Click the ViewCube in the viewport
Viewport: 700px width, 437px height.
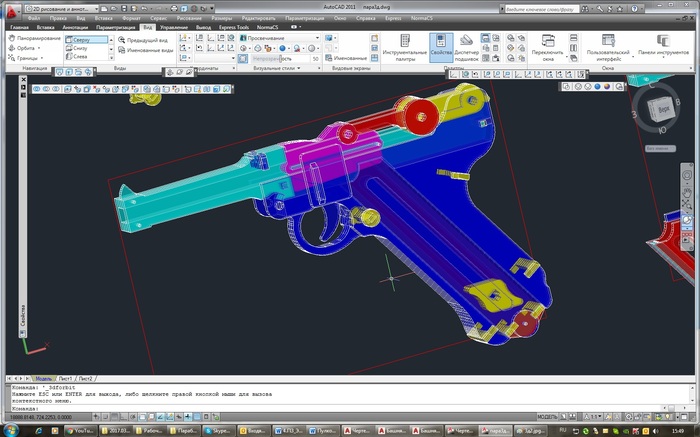pos(661,108)
